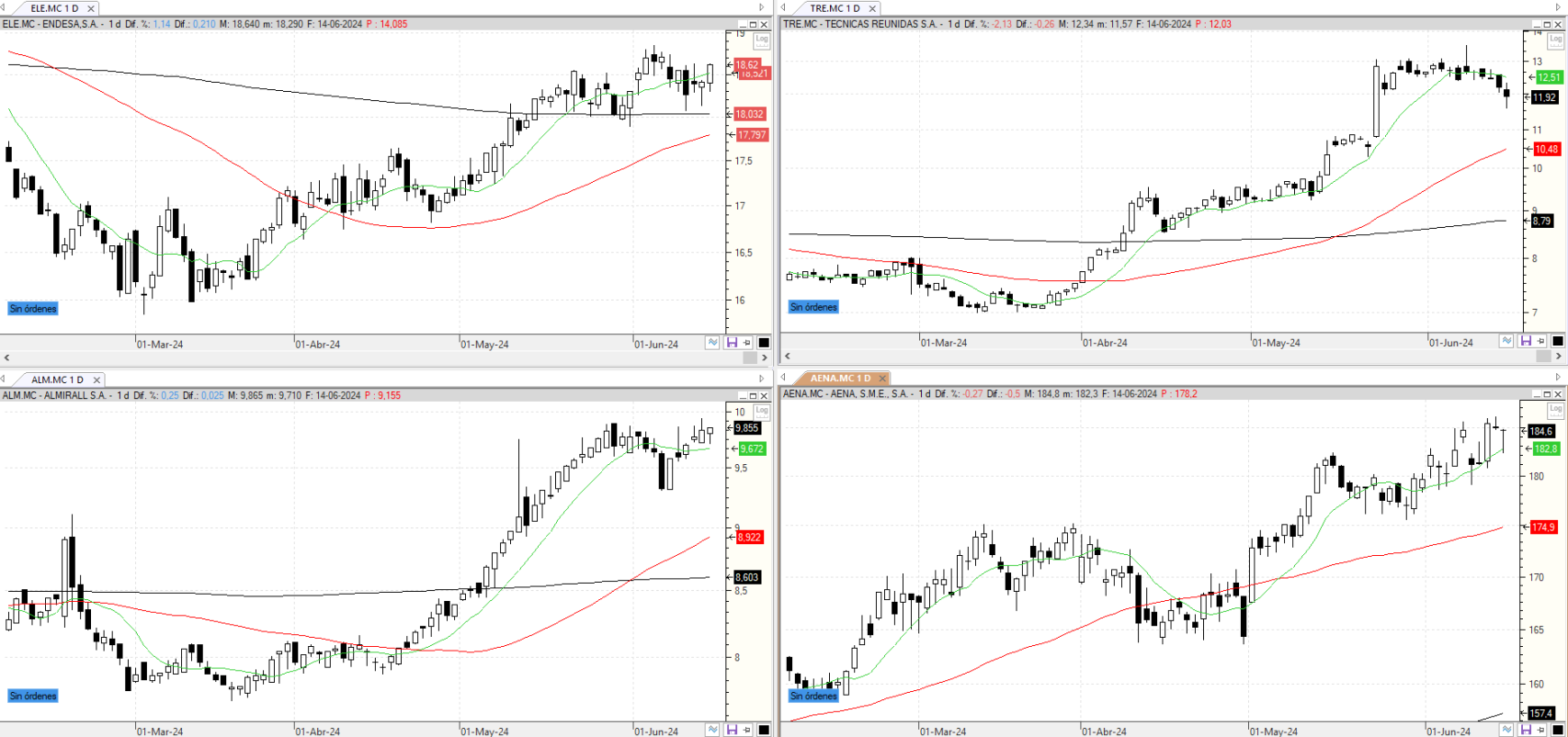
Task: Click 9,855 price label in ALM.MC chart
Action: point(747,428)
